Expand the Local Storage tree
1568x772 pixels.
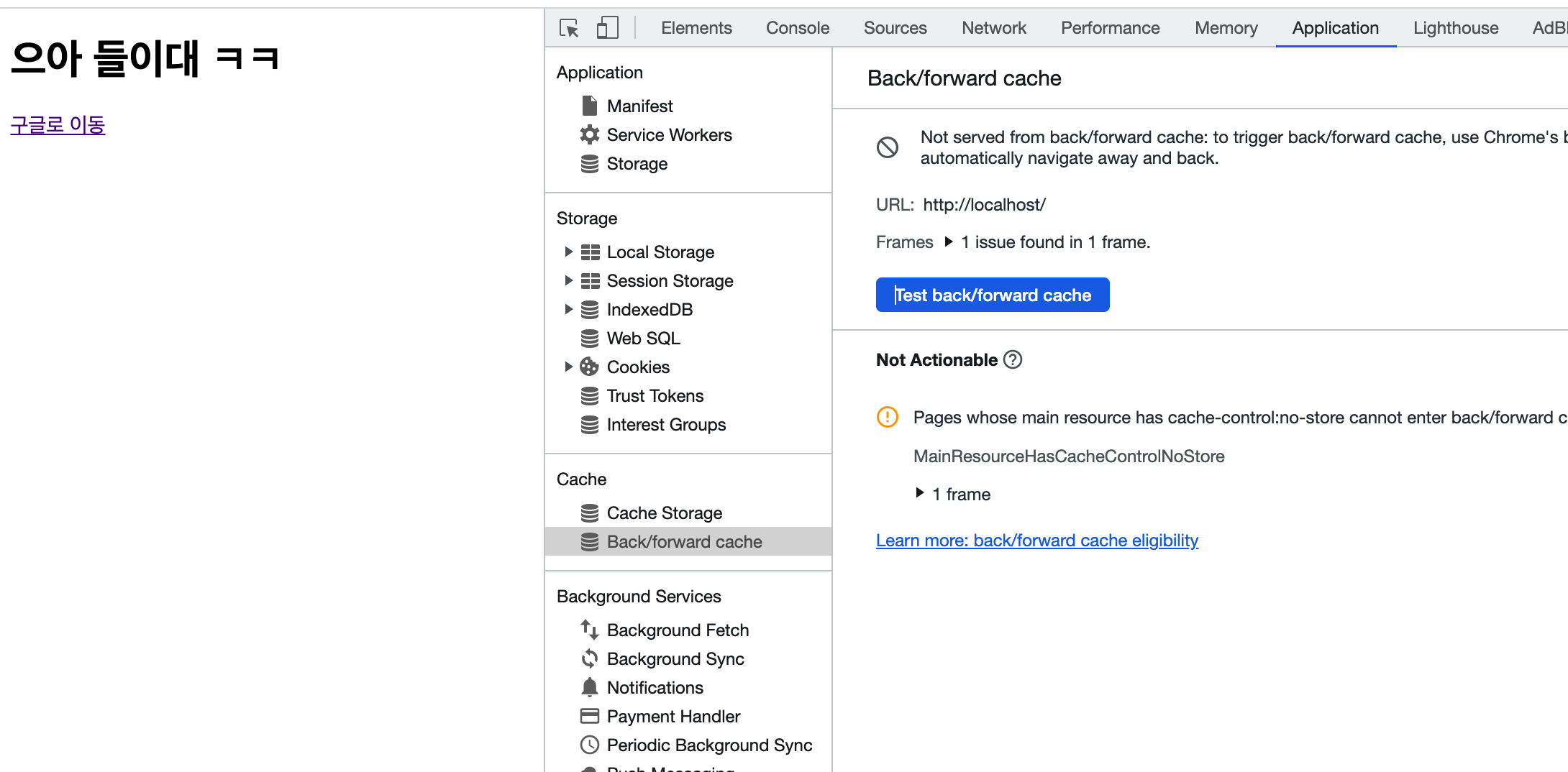568,252
